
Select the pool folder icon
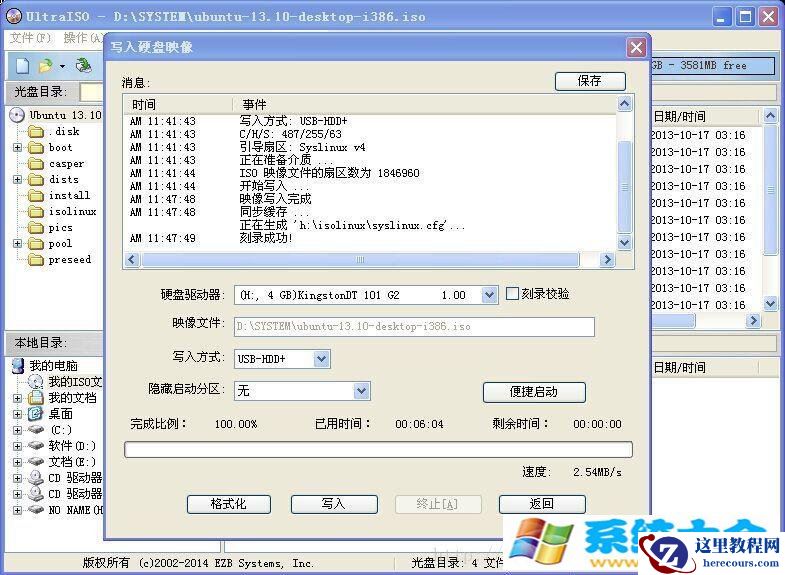click(36, 244)
